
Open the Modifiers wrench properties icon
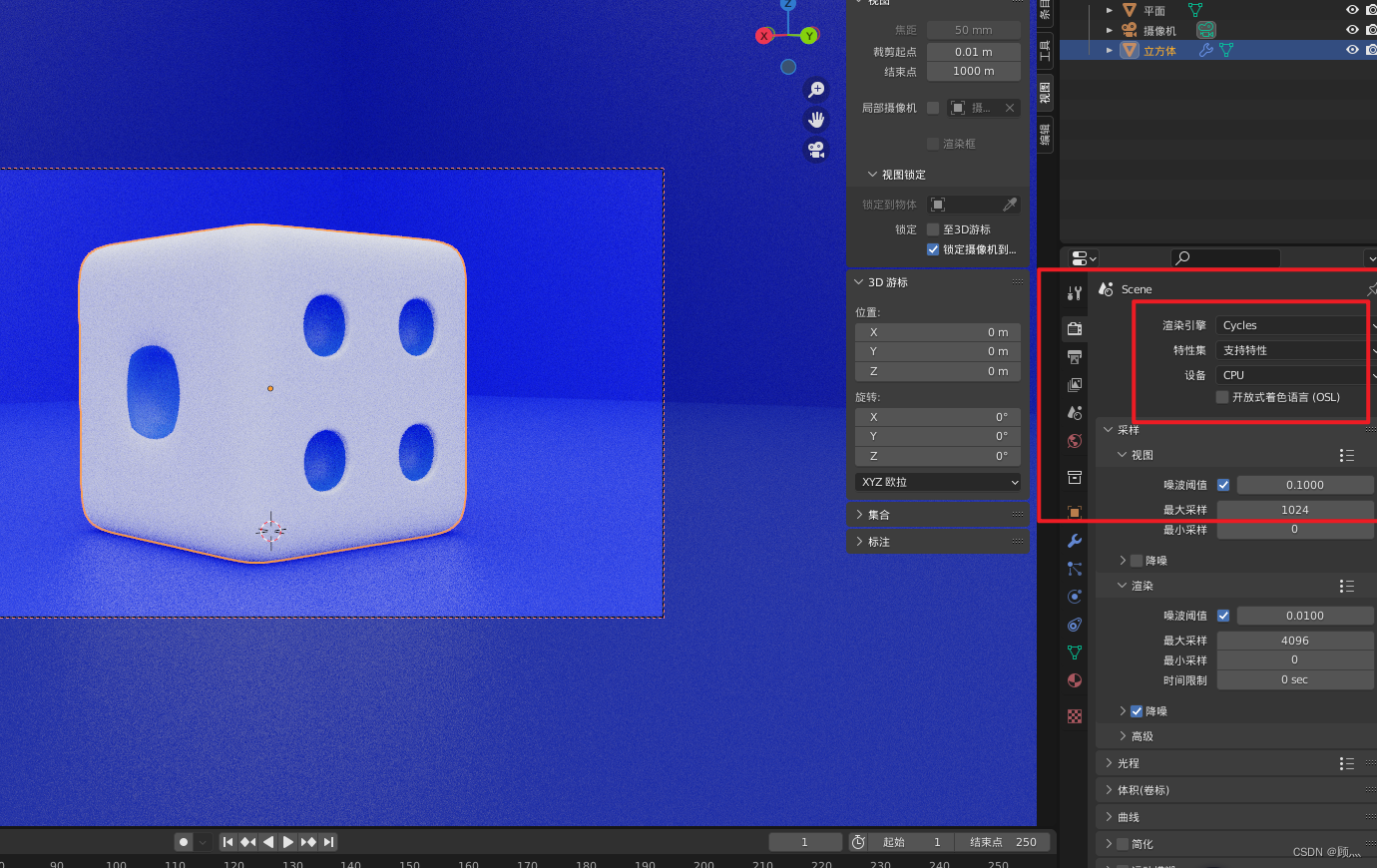[1075, 540]
